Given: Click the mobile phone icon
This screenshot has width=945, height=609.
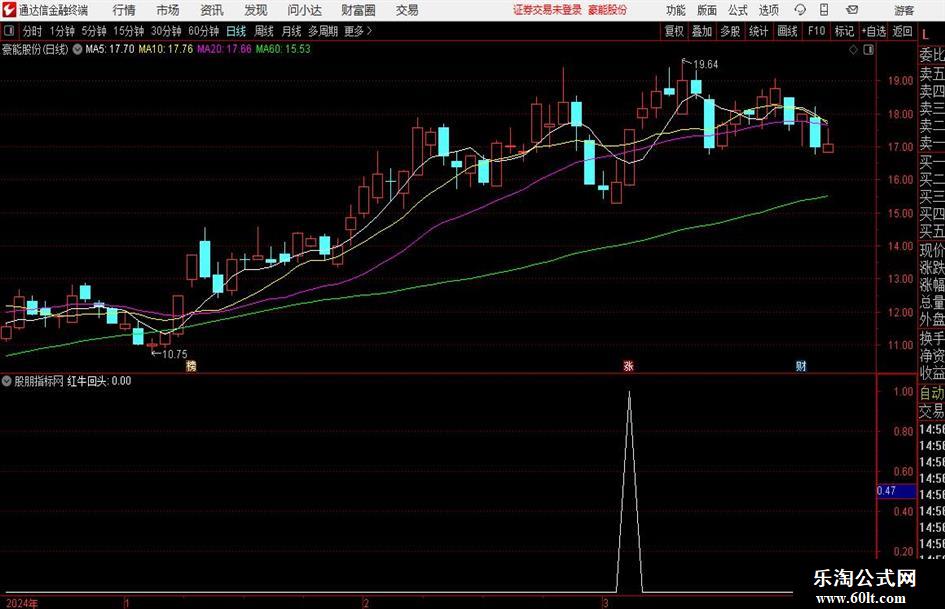Looking at the screenshot, I should (x=824, y=10).
